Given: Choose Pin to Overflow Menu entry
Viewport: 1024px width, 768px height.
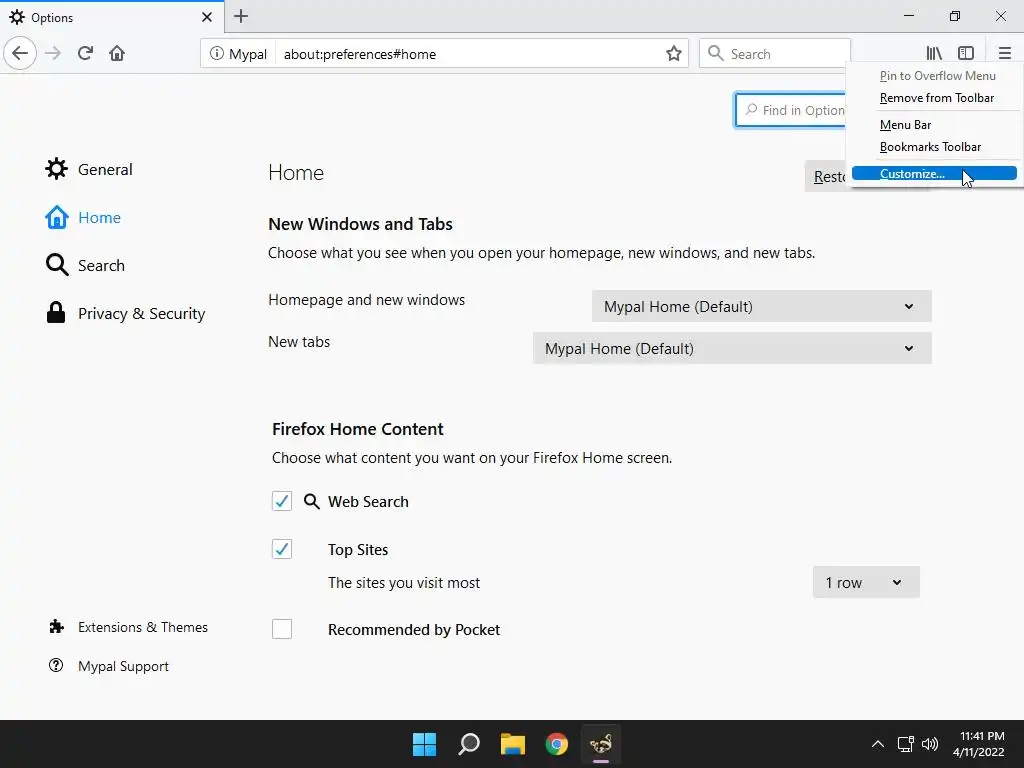Looking at the screenshot, I should click(x=937, y=76).
